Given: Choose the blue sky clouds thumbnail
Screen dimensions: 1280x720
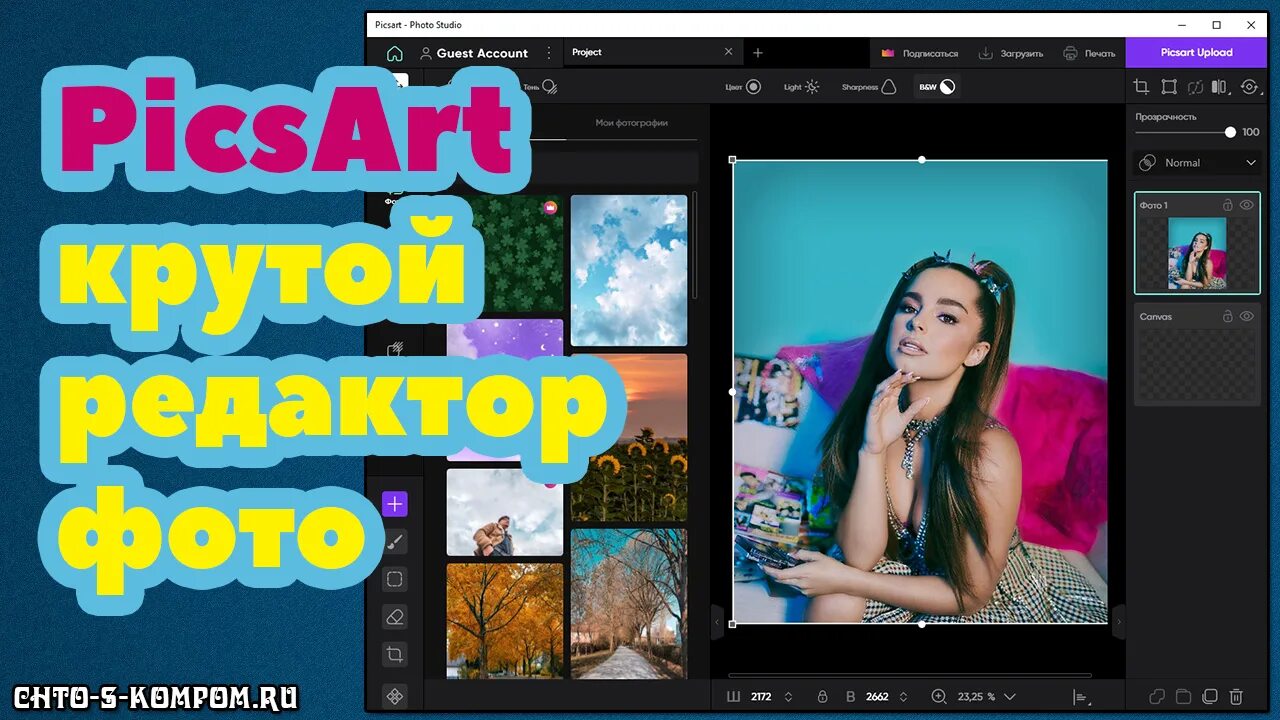Looking at the screenshot, I should coord(629,270).
